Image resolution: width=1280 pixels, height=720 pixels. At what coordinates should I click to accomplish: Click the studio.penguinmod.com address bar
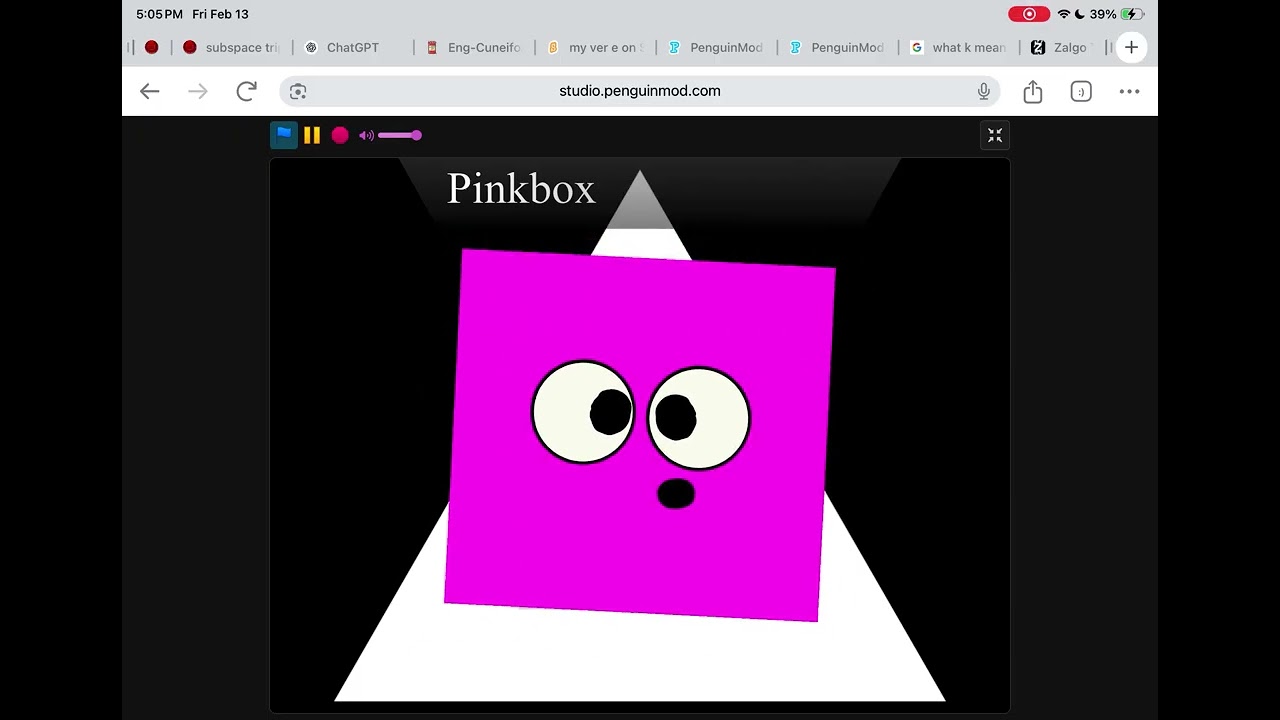[x=640, y=91]
